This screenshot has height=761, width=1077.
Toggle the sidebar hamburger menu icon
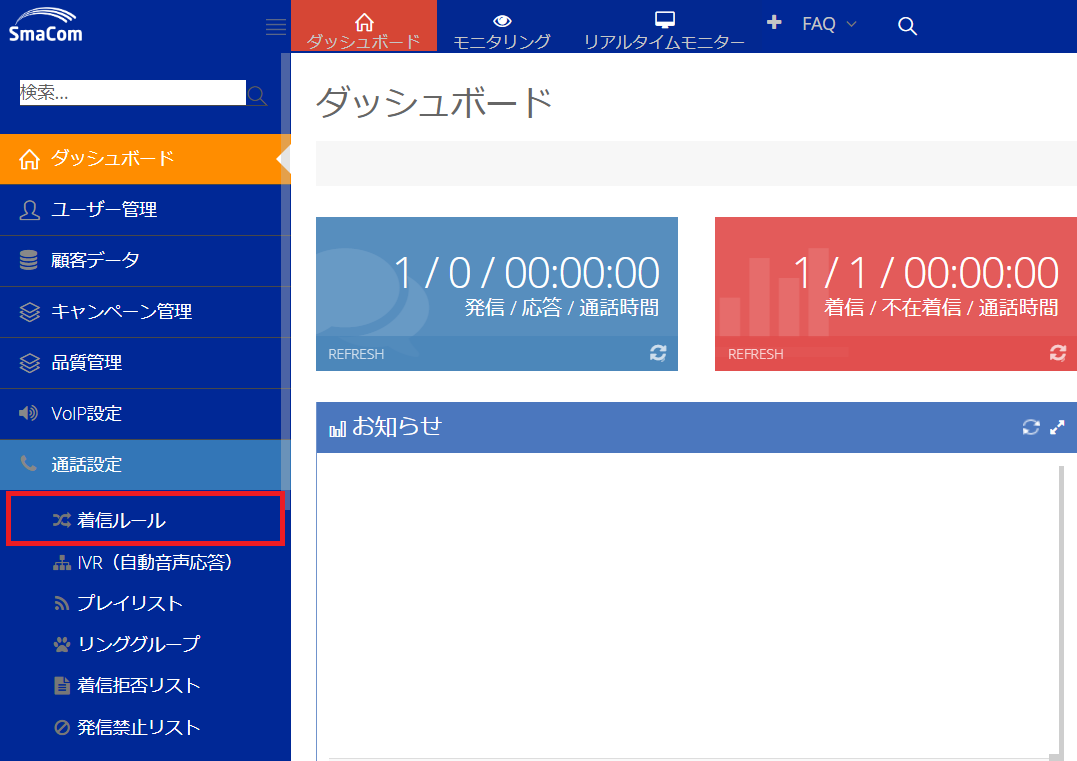(x=275, y=27)
